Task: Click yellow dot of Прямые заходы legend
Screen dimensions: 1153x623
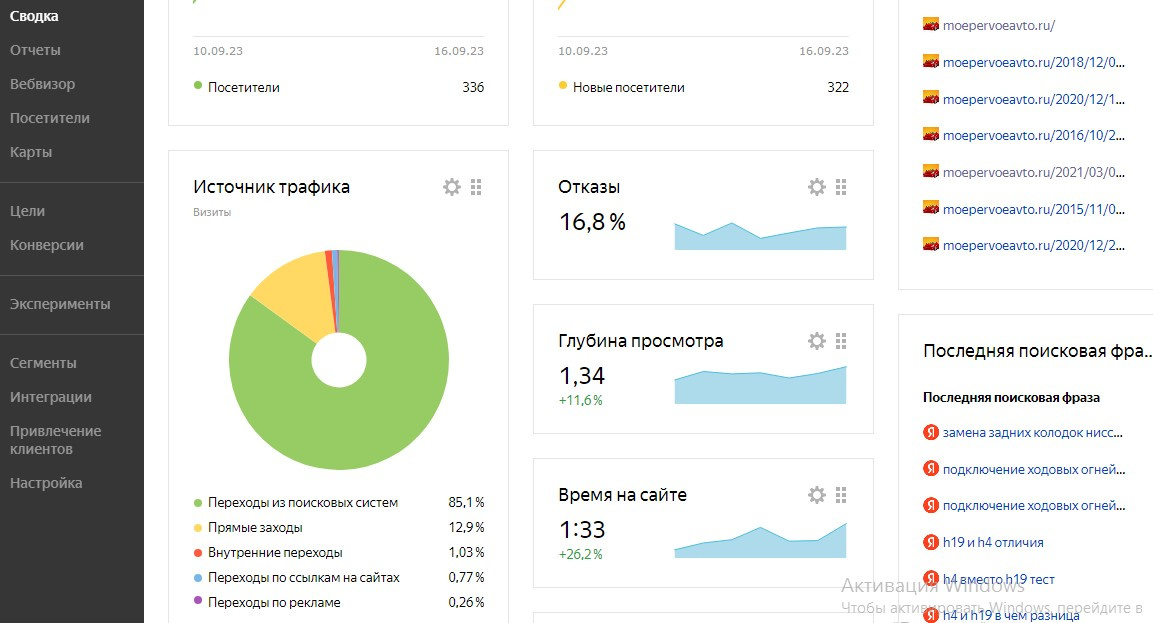Action: click(198, 527)
